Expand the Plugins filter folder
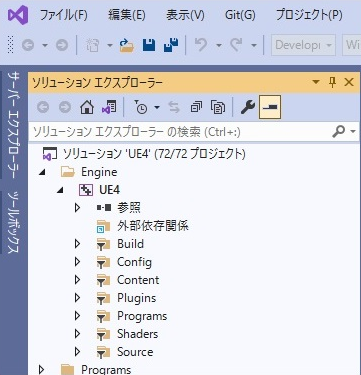This screenshot has height=375, width=361. tap(78, 298)
